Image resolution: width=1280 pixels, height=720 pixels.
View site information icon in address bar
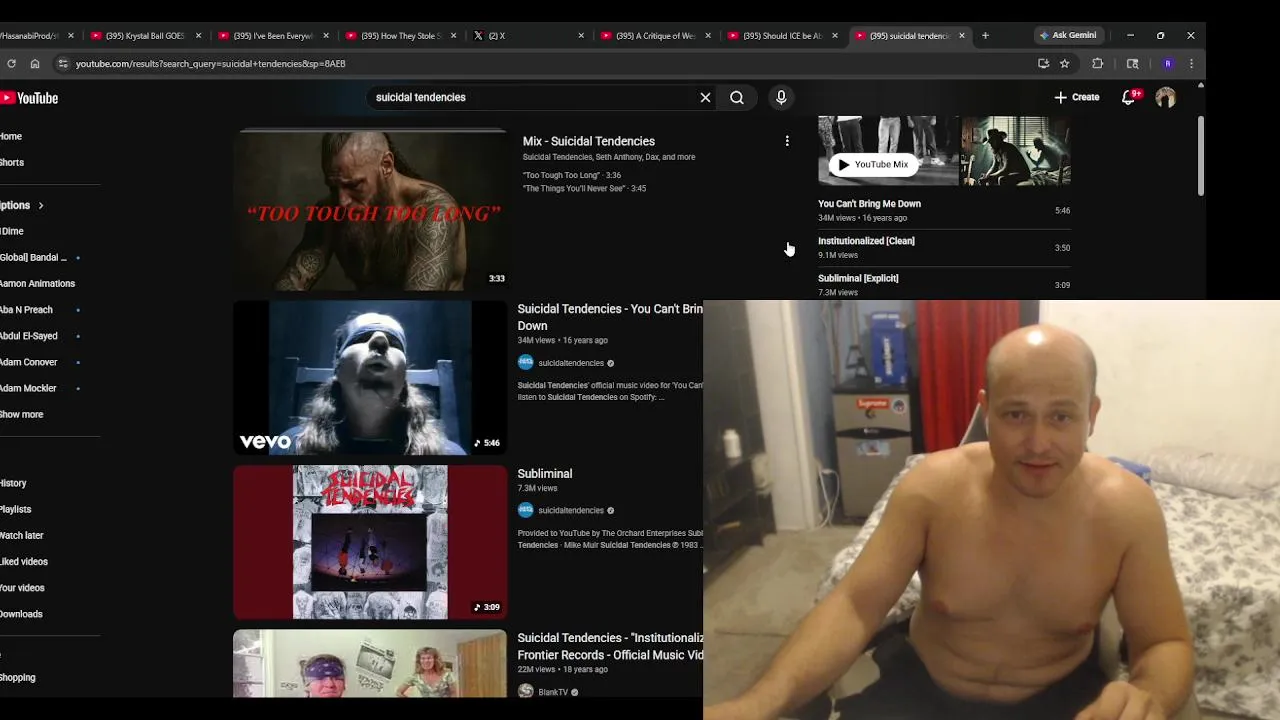tap(62, 63)
